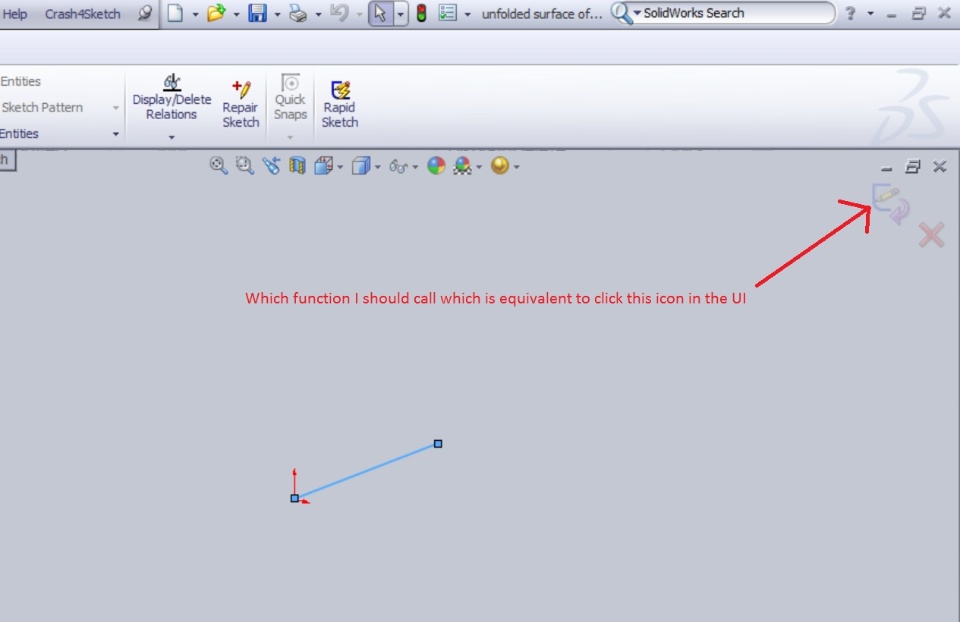Expand the Open file dropdown arrow
Image resolution: width=960 pixels, height=622 pixels.
pyautogui.click(x=236, y=13)
